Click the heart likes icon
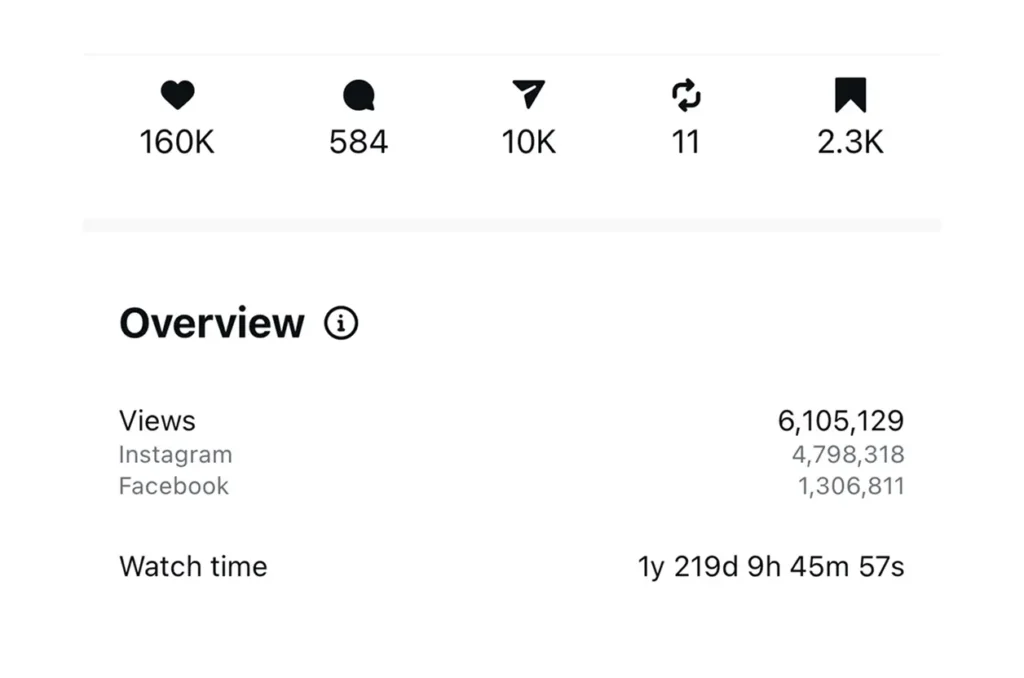Viewport: 1024px width, 678px height. 177,96
